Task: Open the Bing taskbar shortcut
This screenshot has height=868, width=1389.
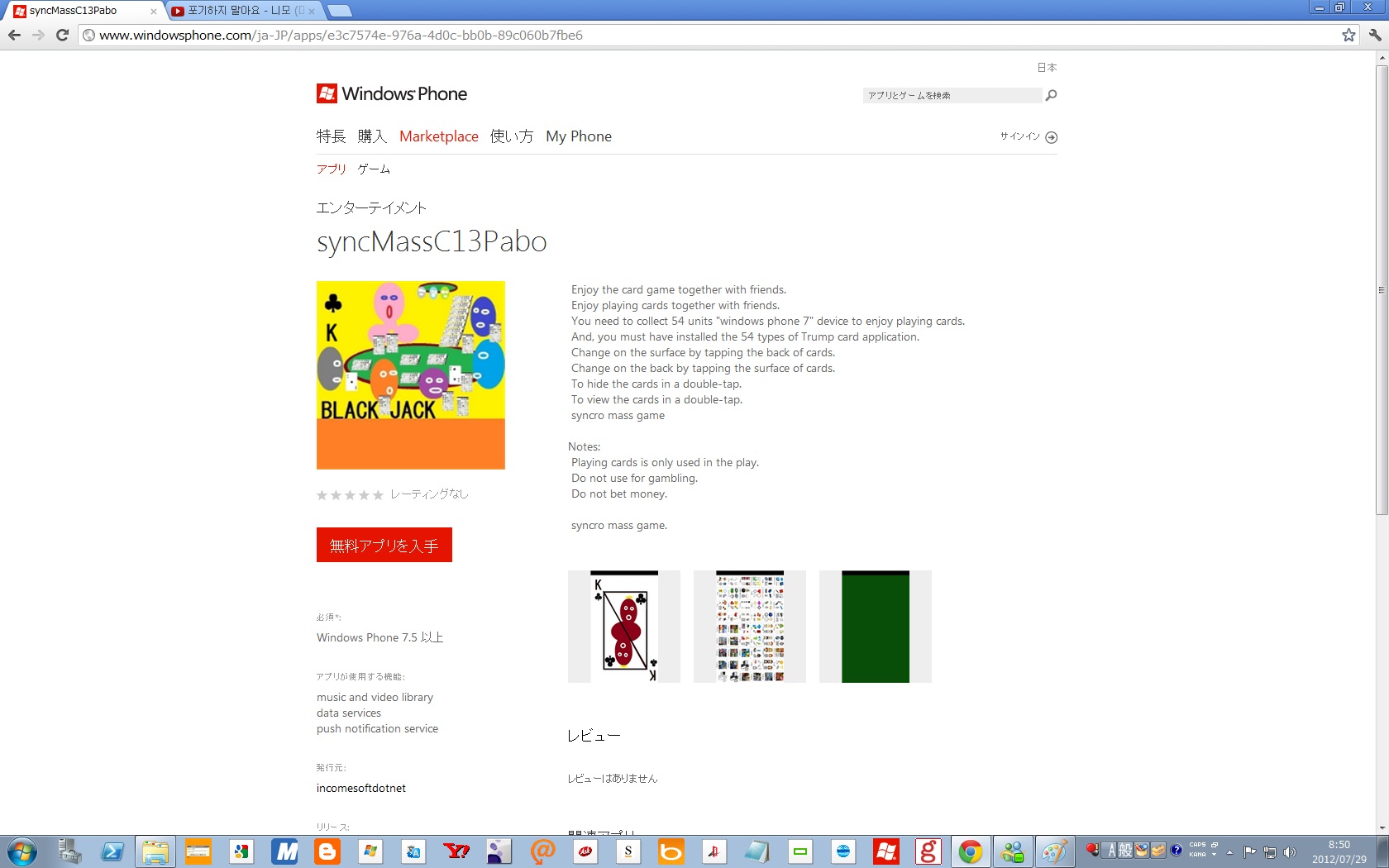Action: point(671,851)
